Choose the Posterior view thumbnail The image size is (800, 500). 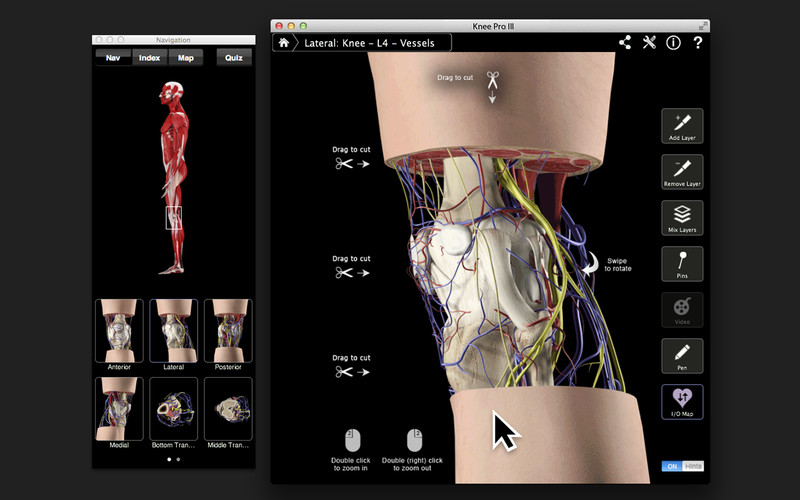click(228, 331)
